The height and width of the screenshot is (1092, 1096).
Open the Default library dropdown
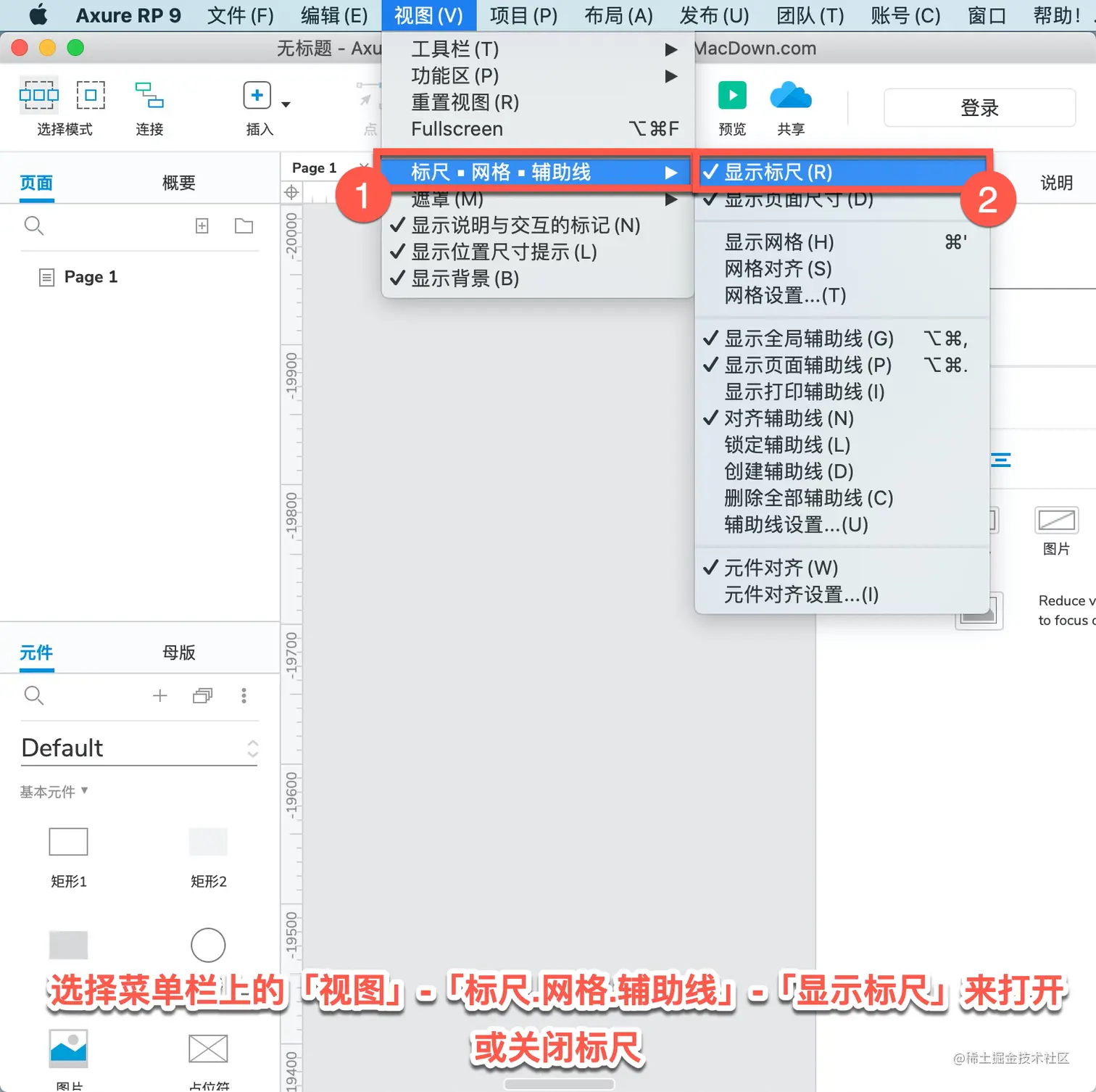pos(139,748)
